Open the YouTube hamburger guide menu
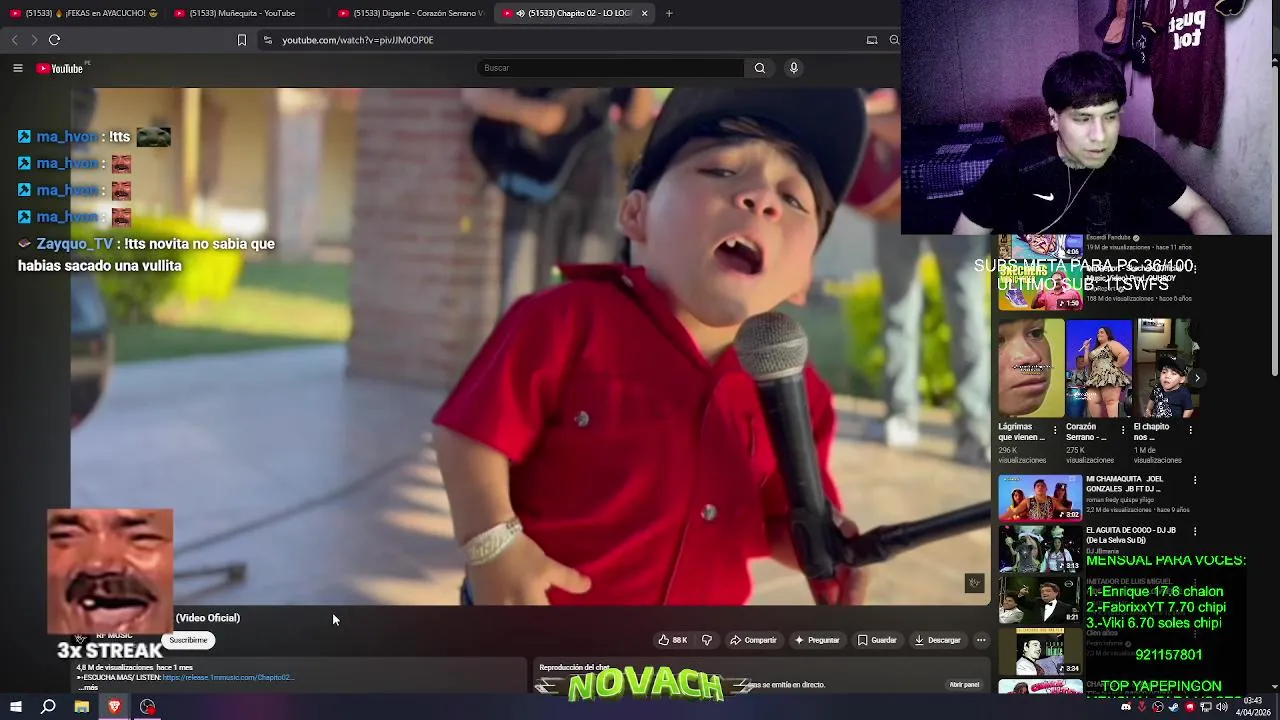This screenshot has height=720, width=1280. (x=17, y=68)
